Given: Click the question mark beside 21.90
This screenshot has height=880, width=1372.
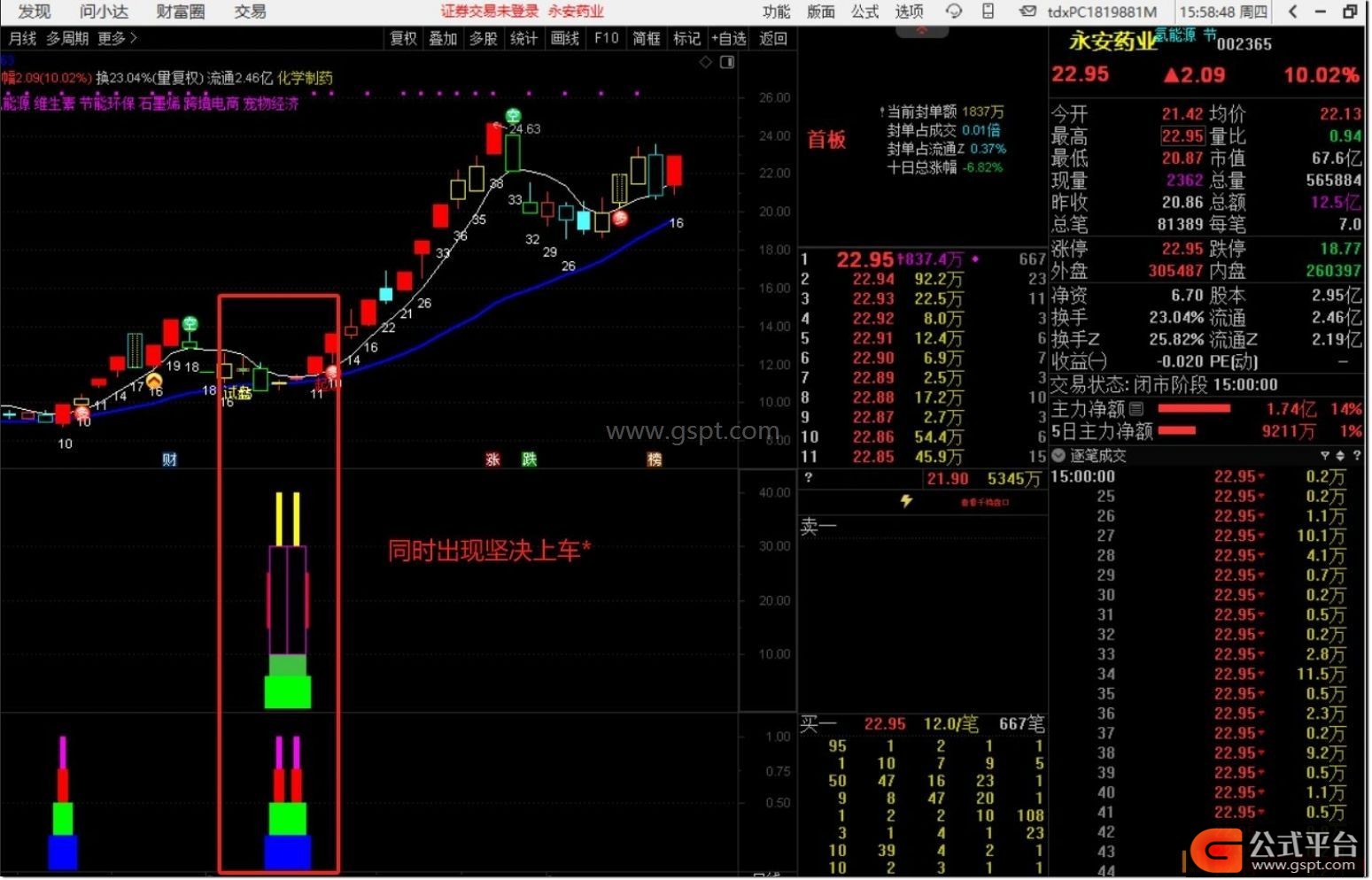Looking at the screenshot, I should [x=808, y=478].
